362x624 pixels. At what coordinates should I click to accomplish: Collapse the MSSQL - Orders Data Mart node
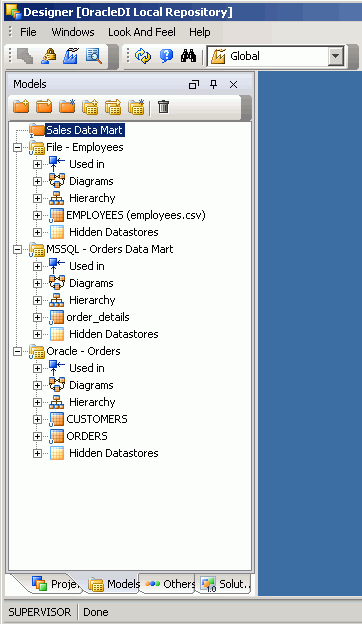[x=17, y=249]
